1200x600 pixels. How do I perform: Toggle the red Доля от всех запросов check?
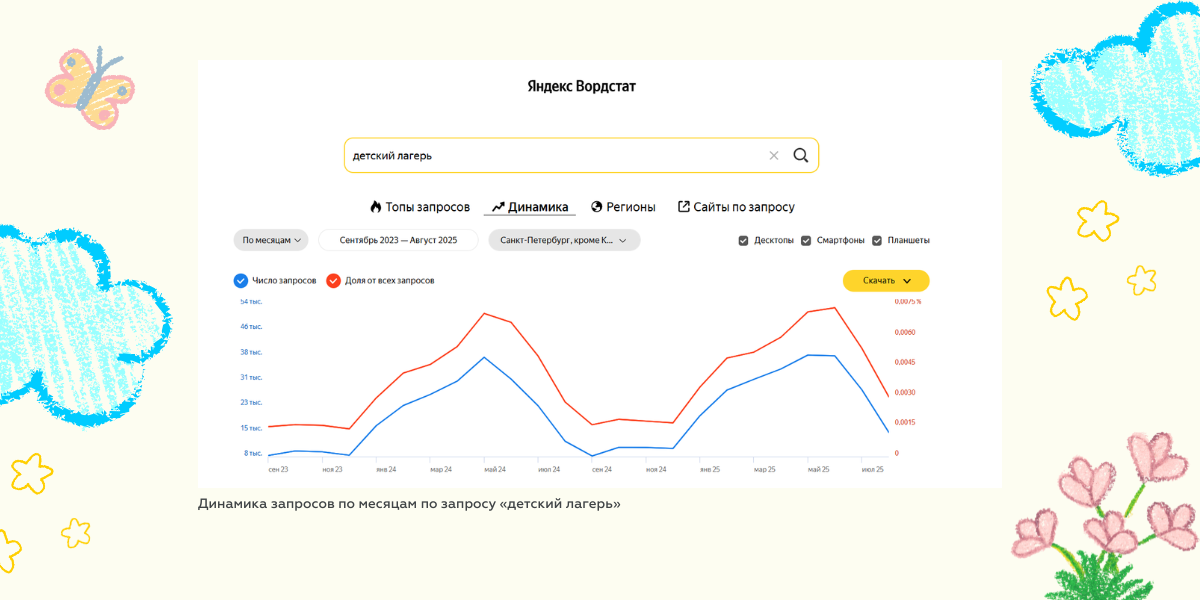tap(333, 281)
